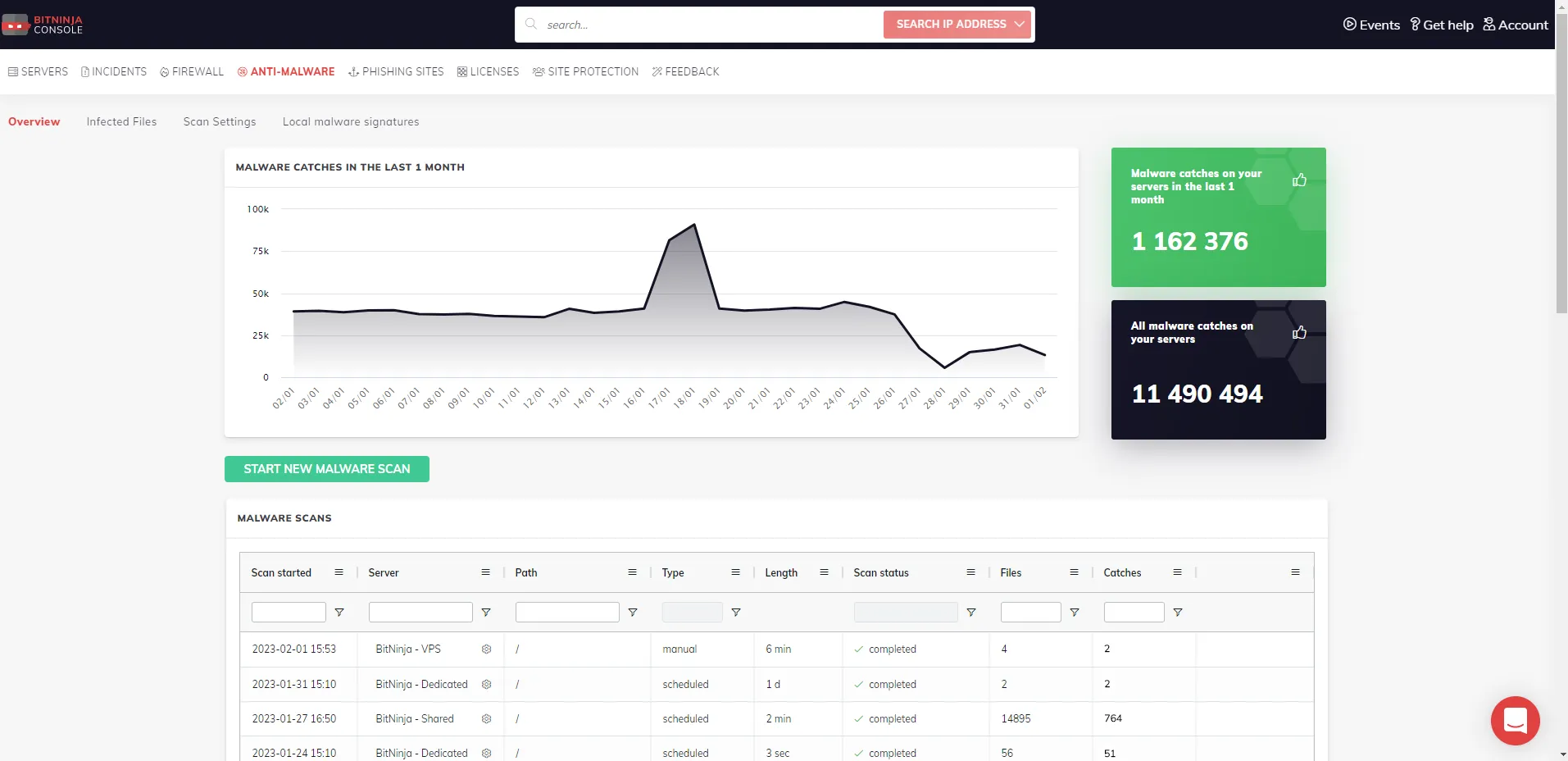Open the Events icon in header
Screen dimensions: 1568x761
coord(1349,25)
